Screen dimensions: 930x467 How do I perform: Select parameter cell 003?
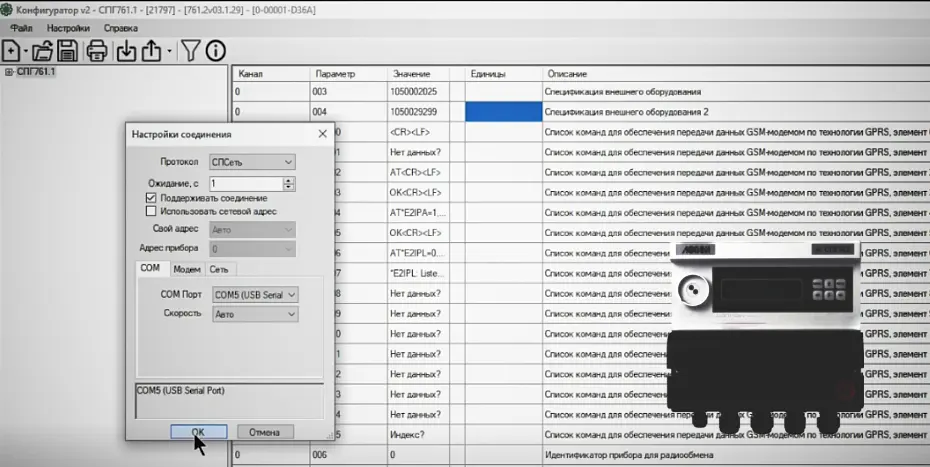click(348, 92)
